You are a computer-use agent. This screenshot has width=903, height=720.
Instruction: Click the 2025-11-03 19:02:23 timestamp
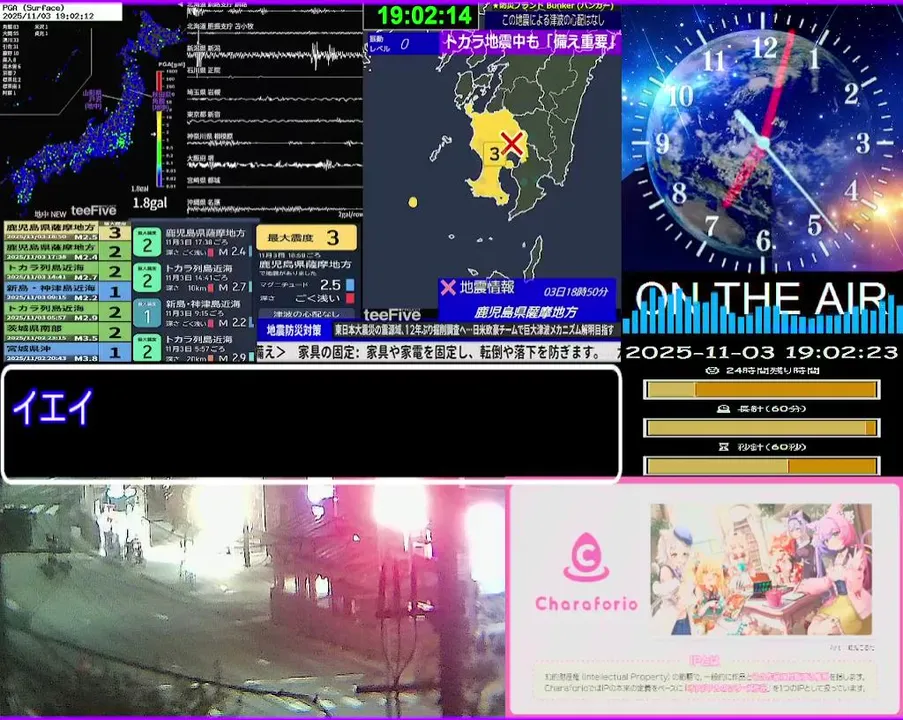[761, 352]
